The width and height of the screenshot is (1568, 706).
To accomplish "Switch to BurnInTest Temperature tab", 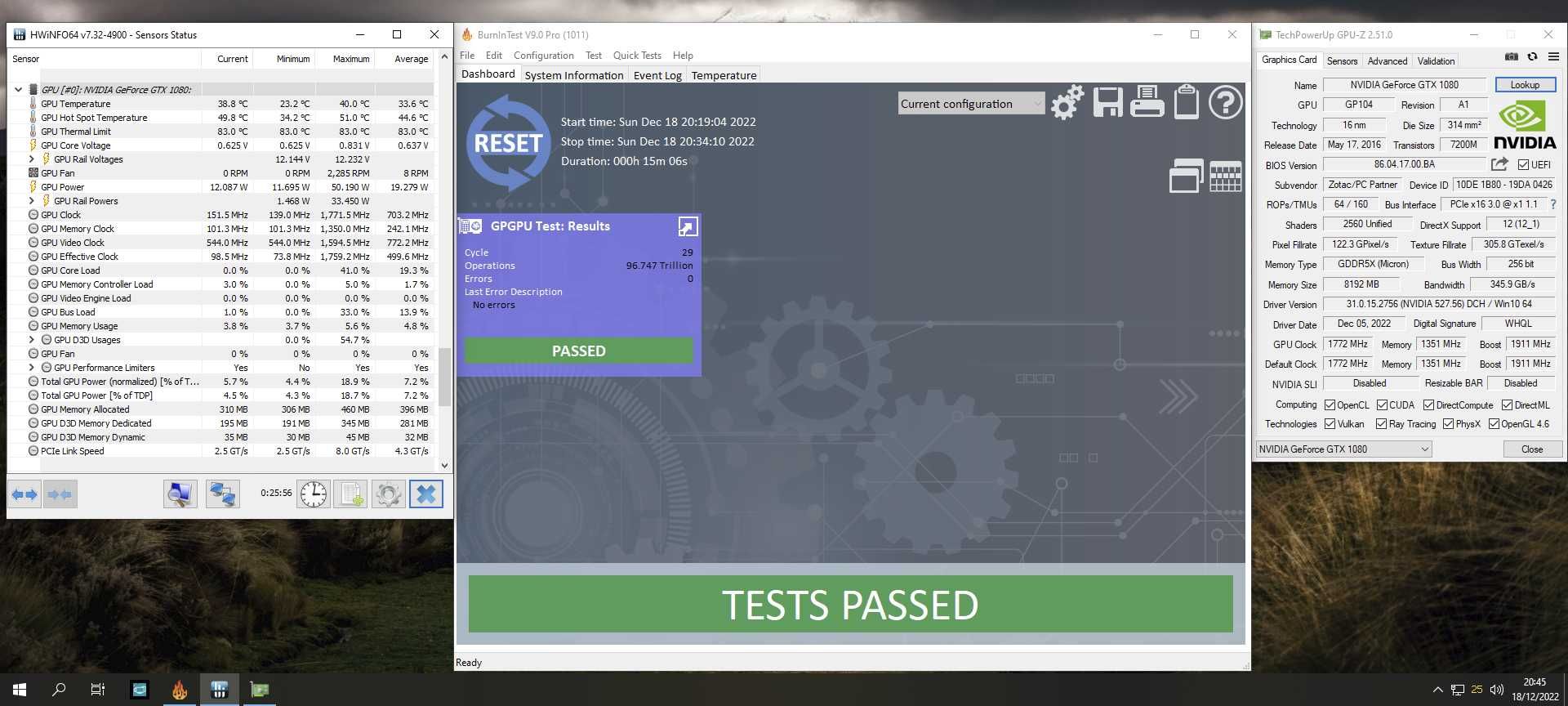I will click(724, 75).
